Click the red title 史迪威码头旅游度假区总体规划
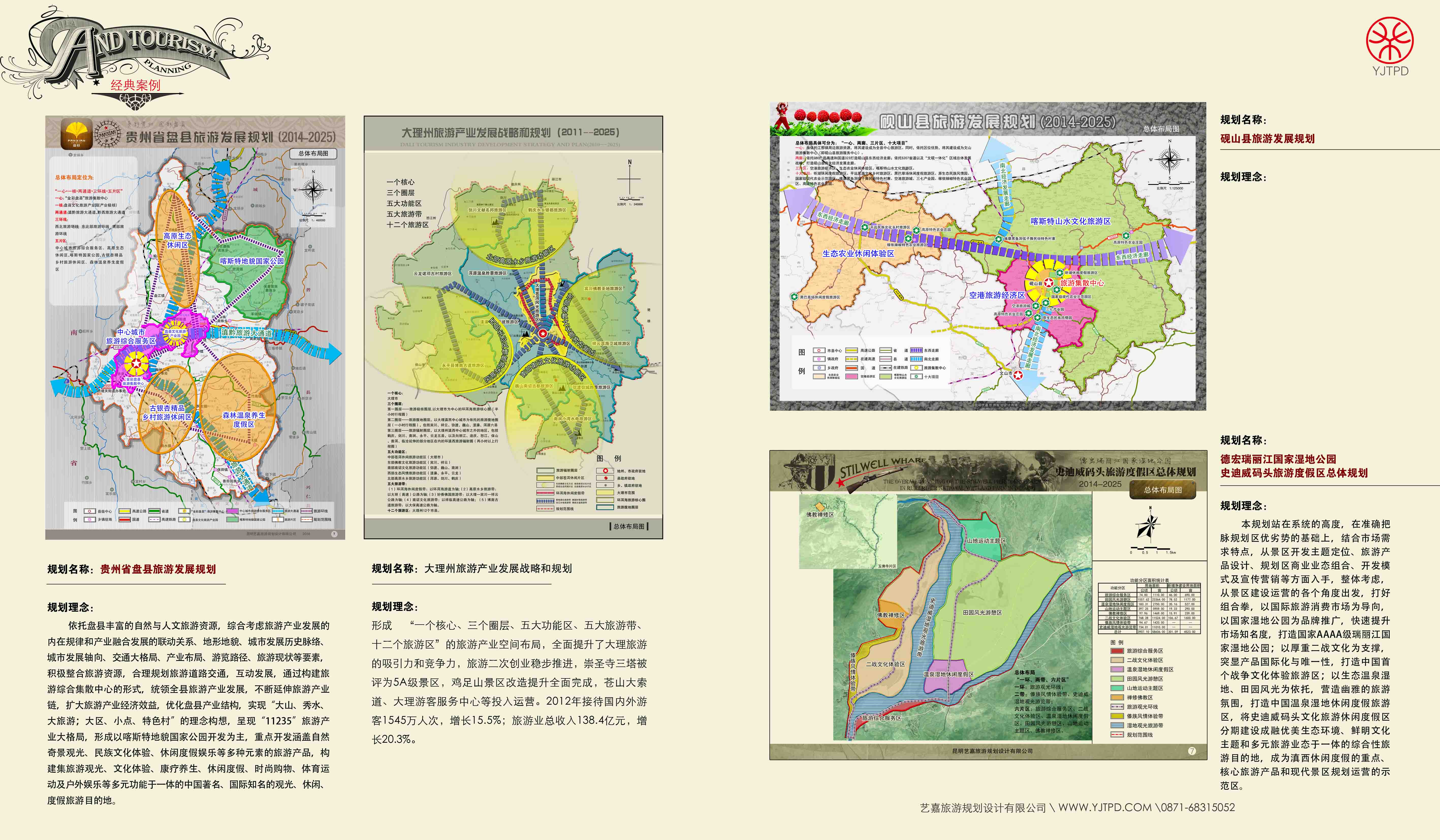The width and height of the screenshot is (1440, 840). 1294,473
